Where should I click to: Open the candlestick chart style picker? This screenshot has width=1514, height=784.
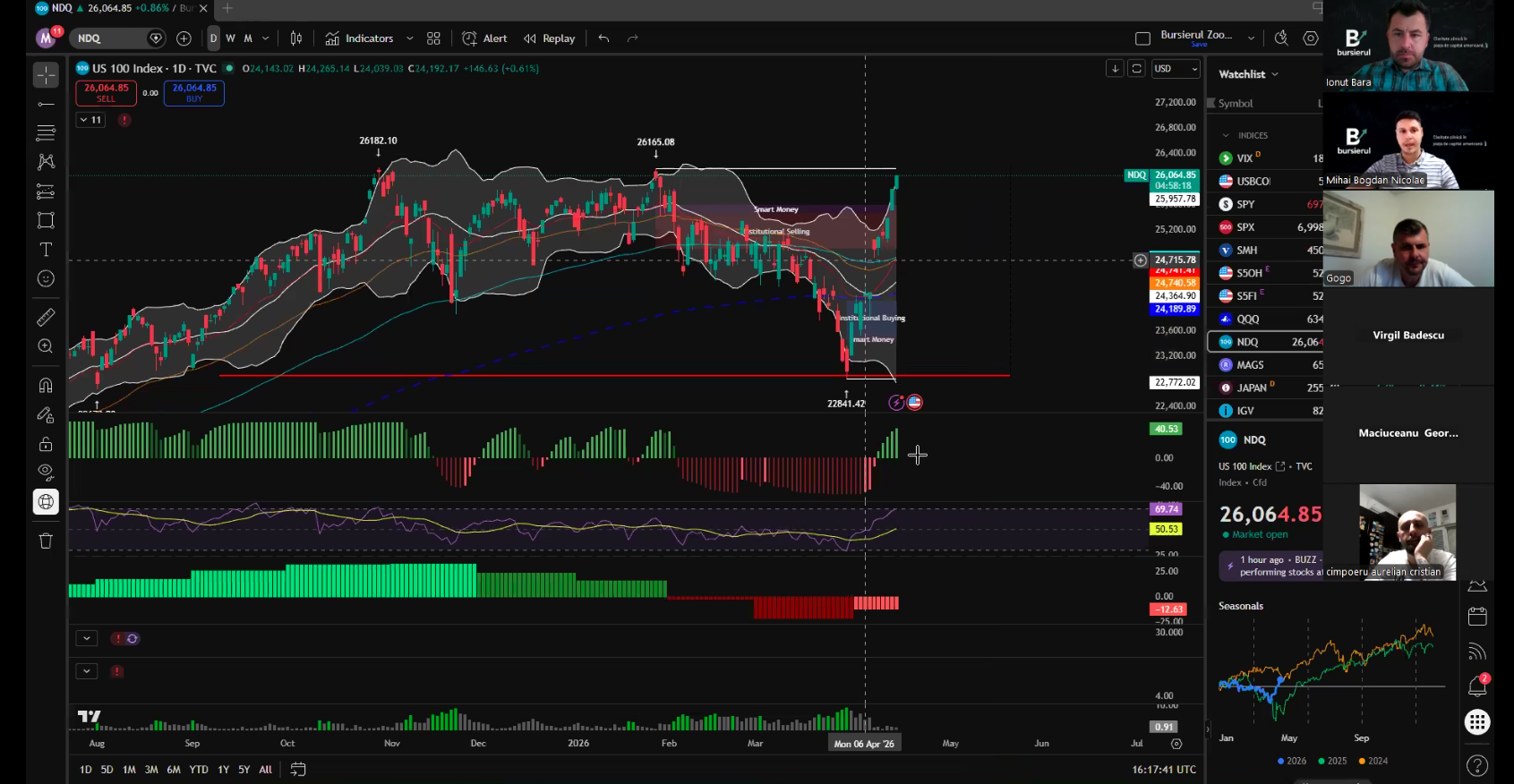296,38
